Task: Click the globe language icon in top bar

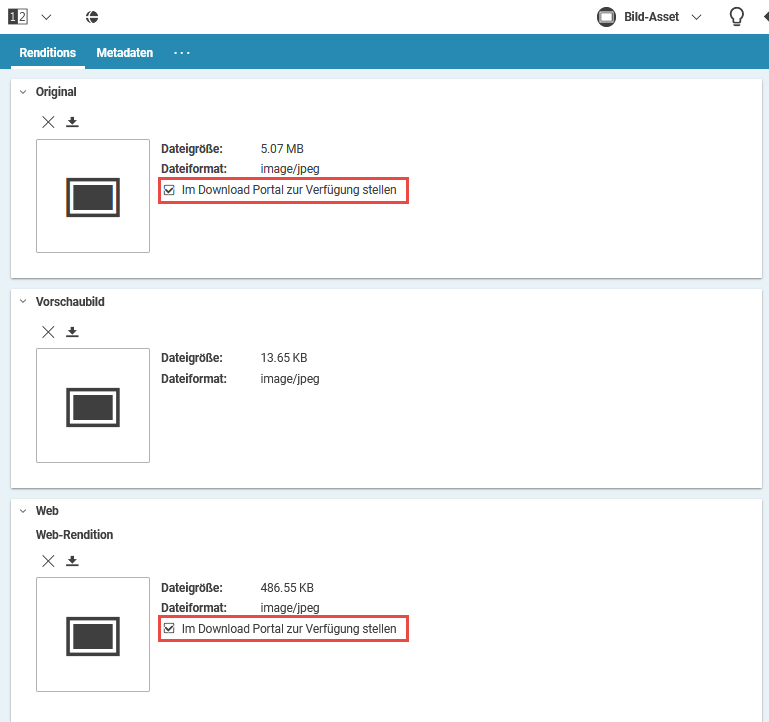Action: [x=92, y=17]
